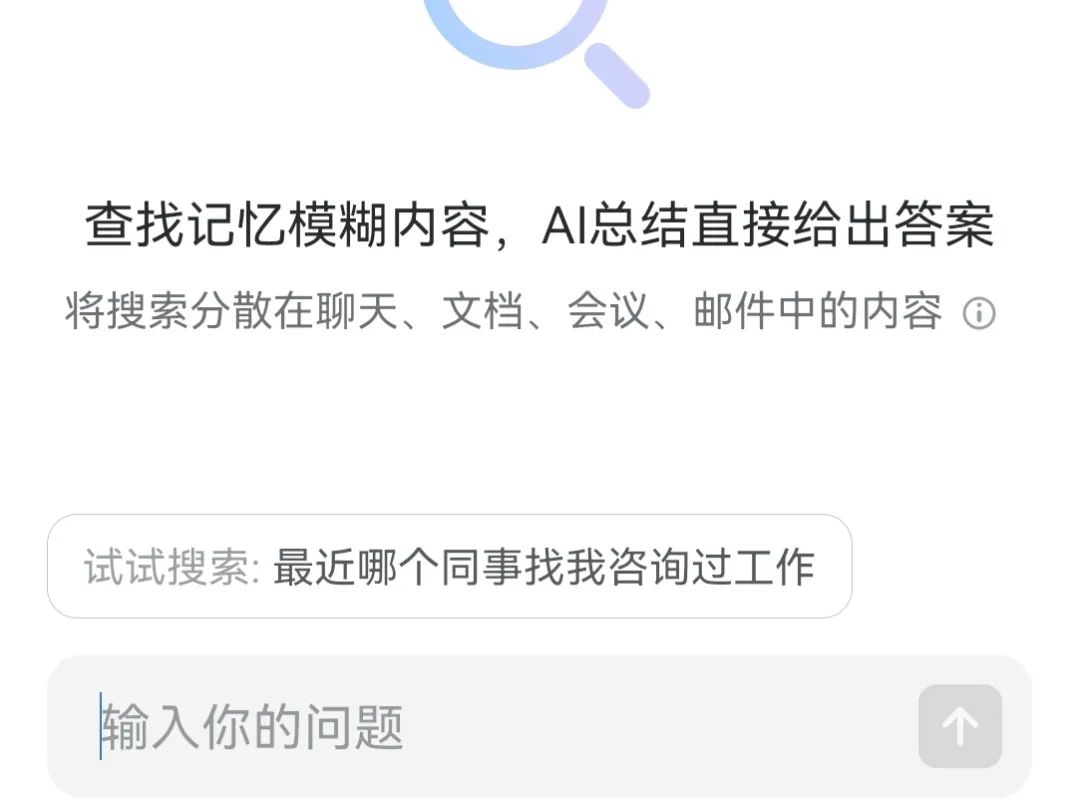Click 同事 inside the suggested search chip
Image resolution: width=1080 pixels, height=810 pixels.
pos(481,568)
